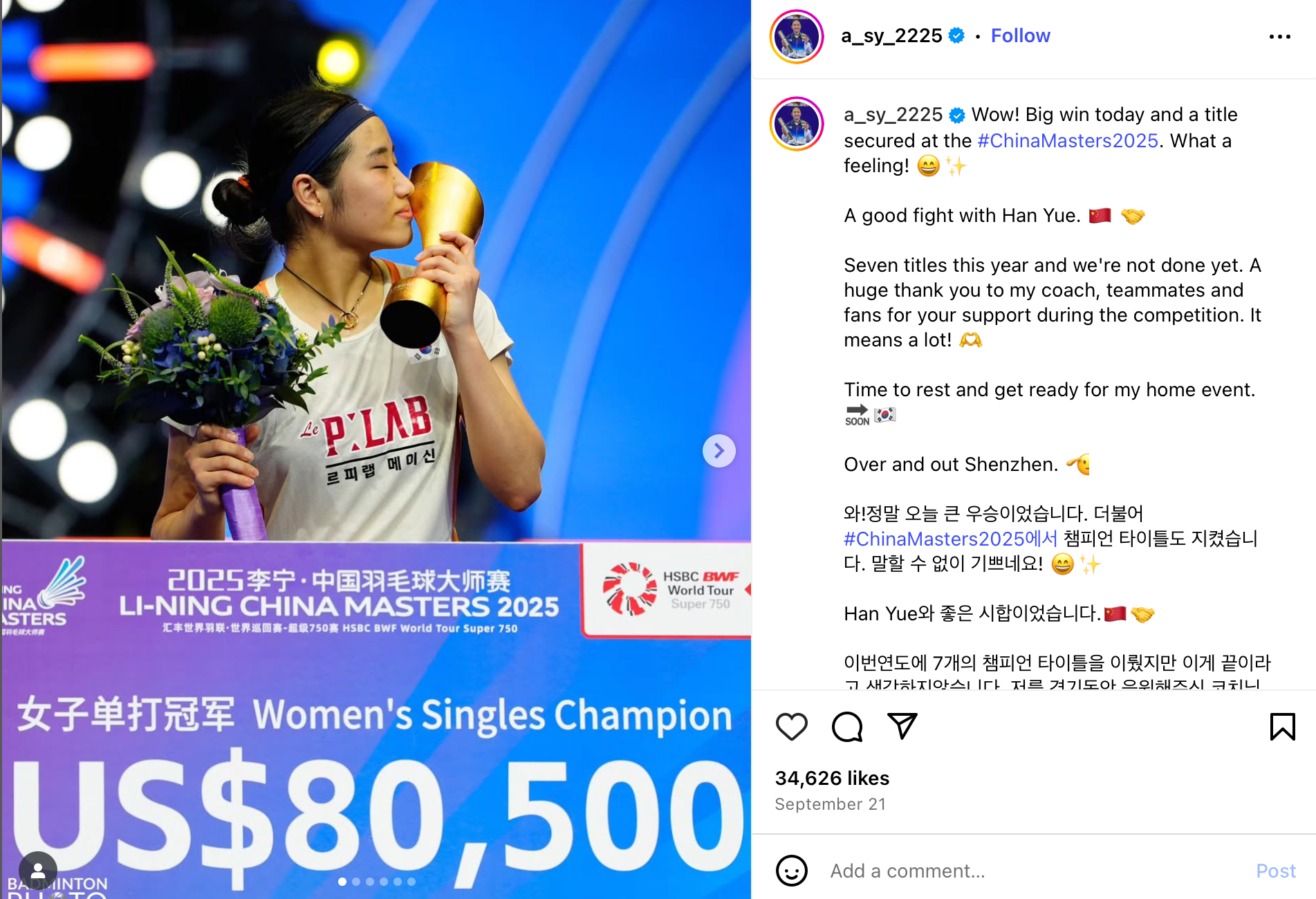Open a_sy_2225 username in caption

tap(893, 114)
